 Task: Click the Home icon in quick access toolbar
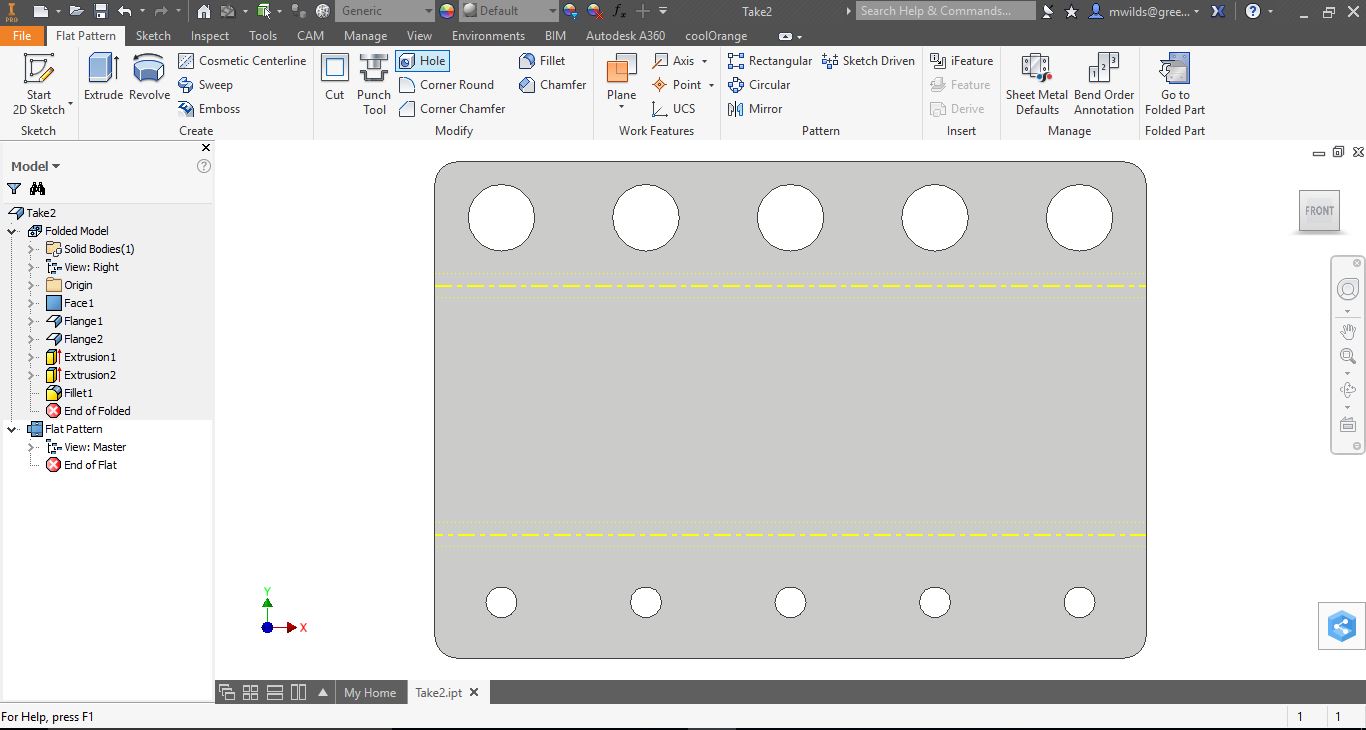click(204, 11)
